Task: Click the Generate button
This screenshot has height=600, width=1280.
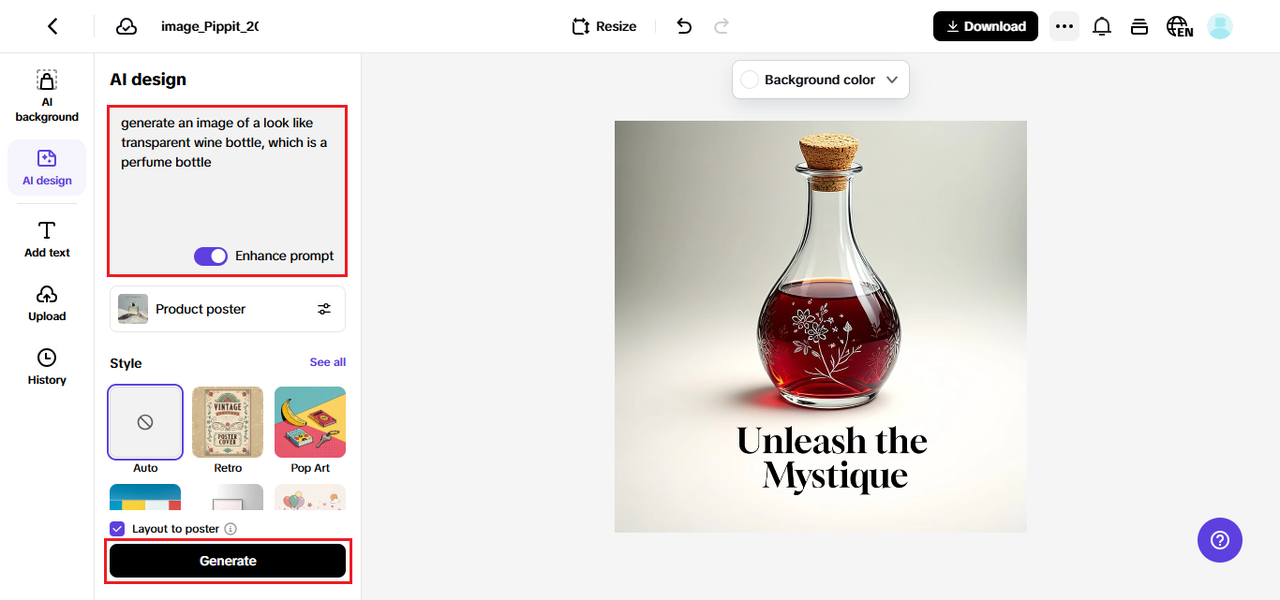Action: click(x=228, y=561)
